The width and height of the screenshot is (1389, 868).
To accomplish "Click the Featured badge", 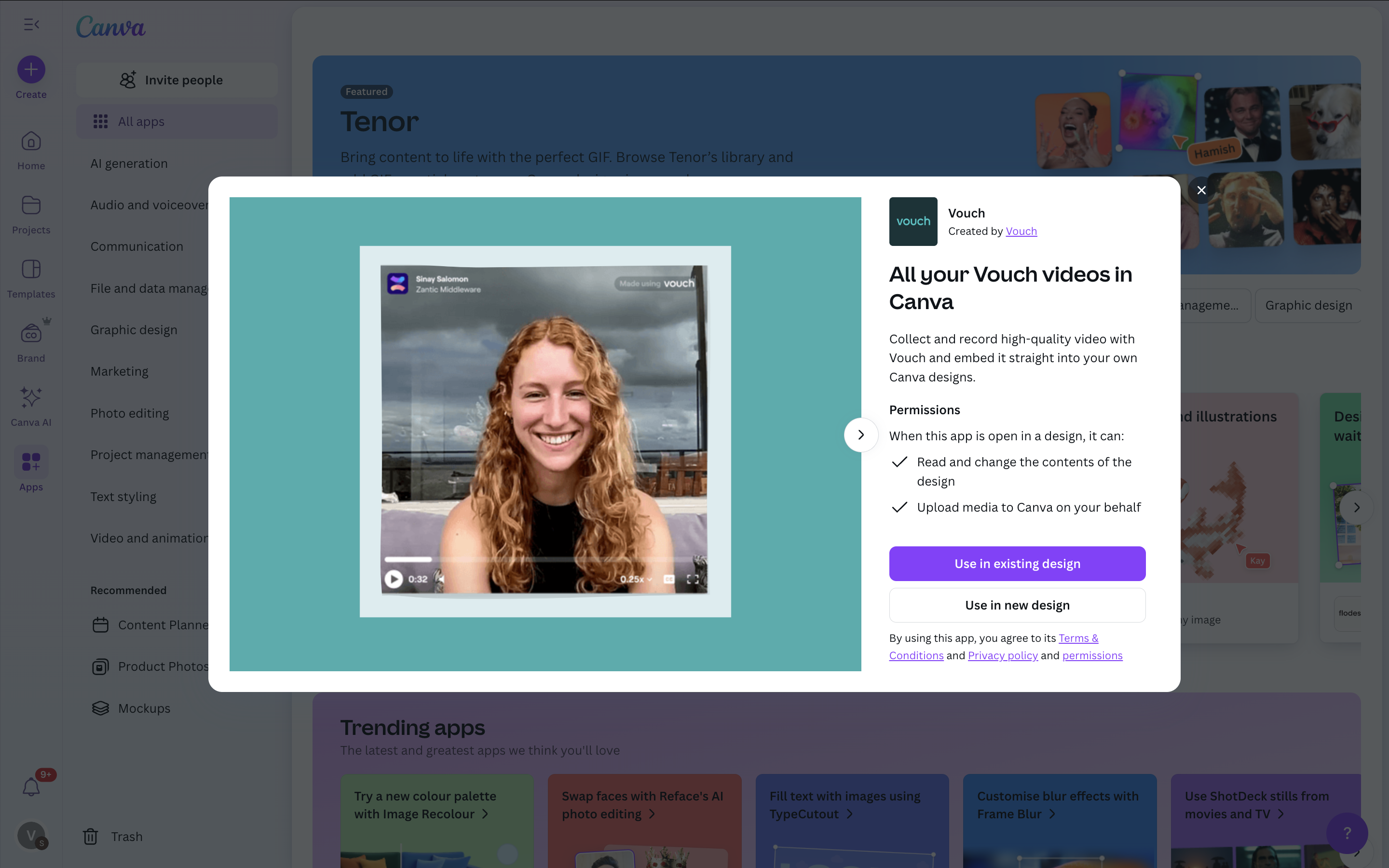I will [x=366, y=91].
